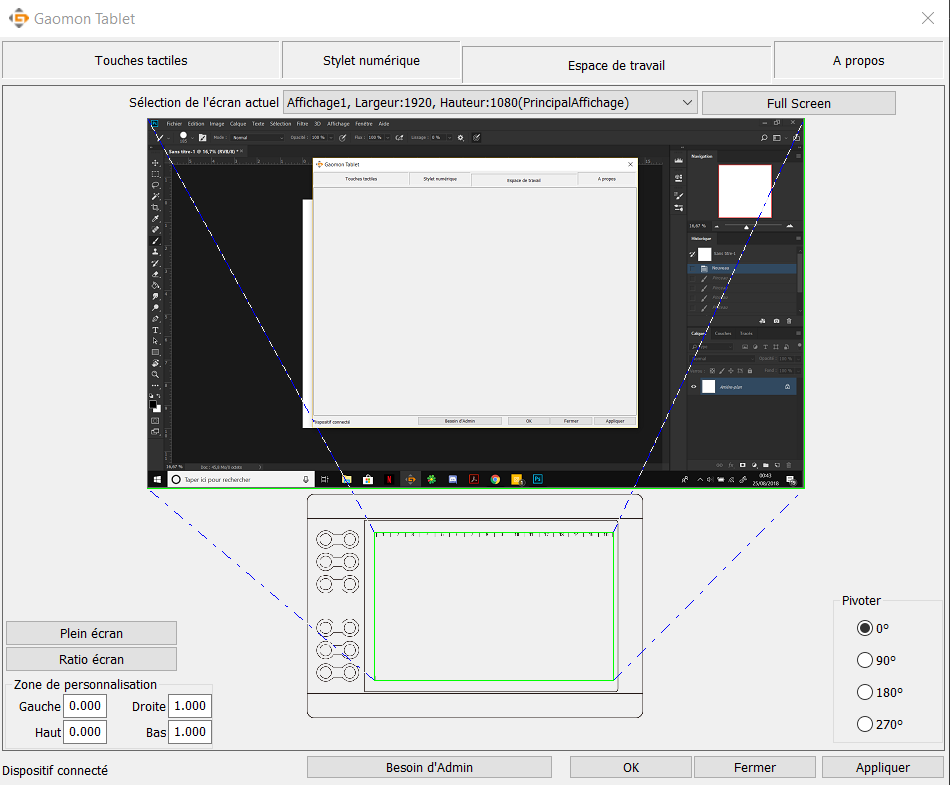Go to the A propos tab

(x=858, y=61)
